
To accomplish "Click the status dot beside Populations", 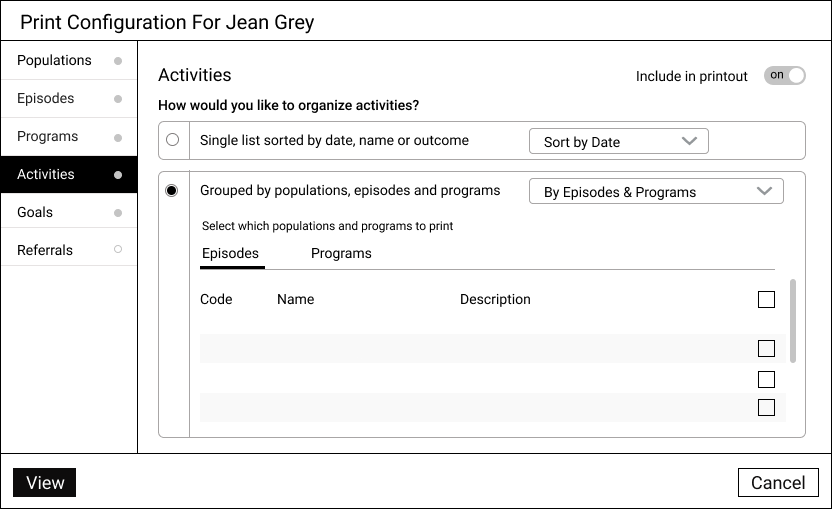I will [x=118, y=61].
